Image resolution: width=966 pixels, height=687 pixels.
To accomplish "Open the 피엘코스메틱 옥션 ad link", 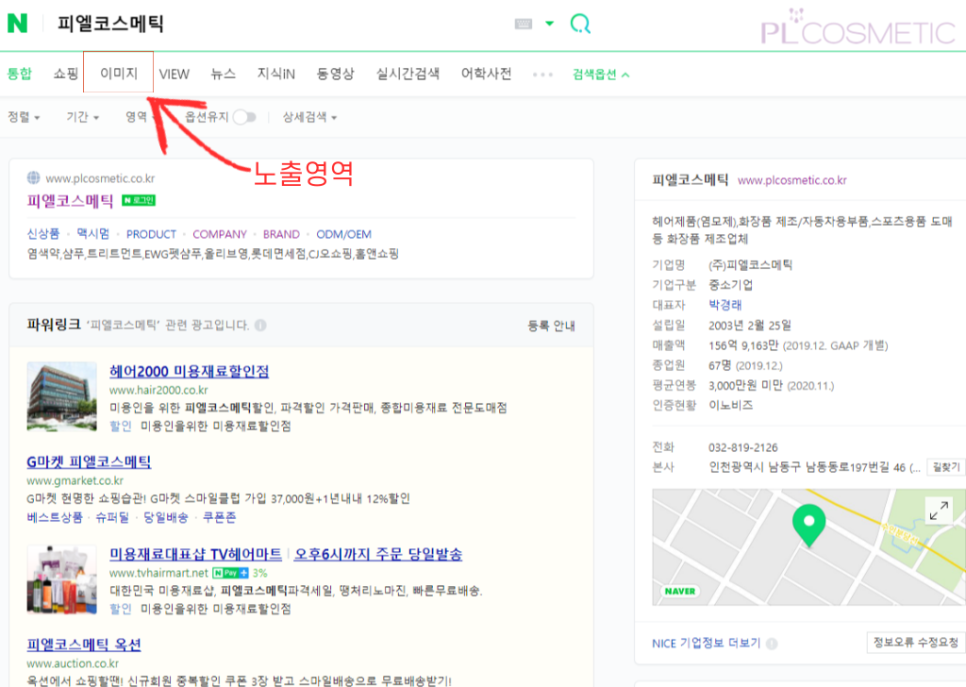I will (84, 645).
